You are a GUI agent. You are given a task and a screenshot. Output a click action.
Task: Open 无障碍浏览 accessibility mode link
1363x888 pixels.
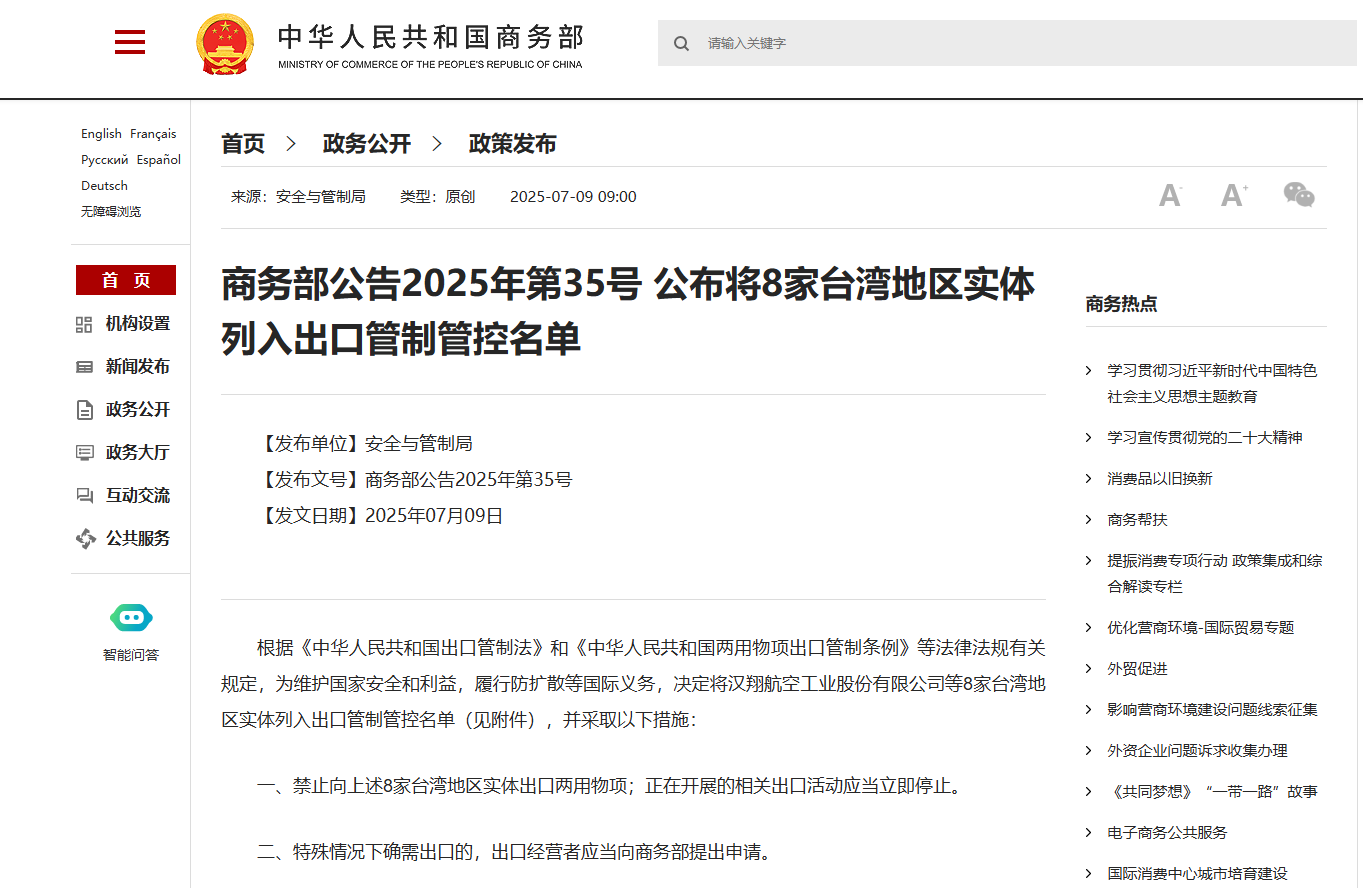pos(111,212)
